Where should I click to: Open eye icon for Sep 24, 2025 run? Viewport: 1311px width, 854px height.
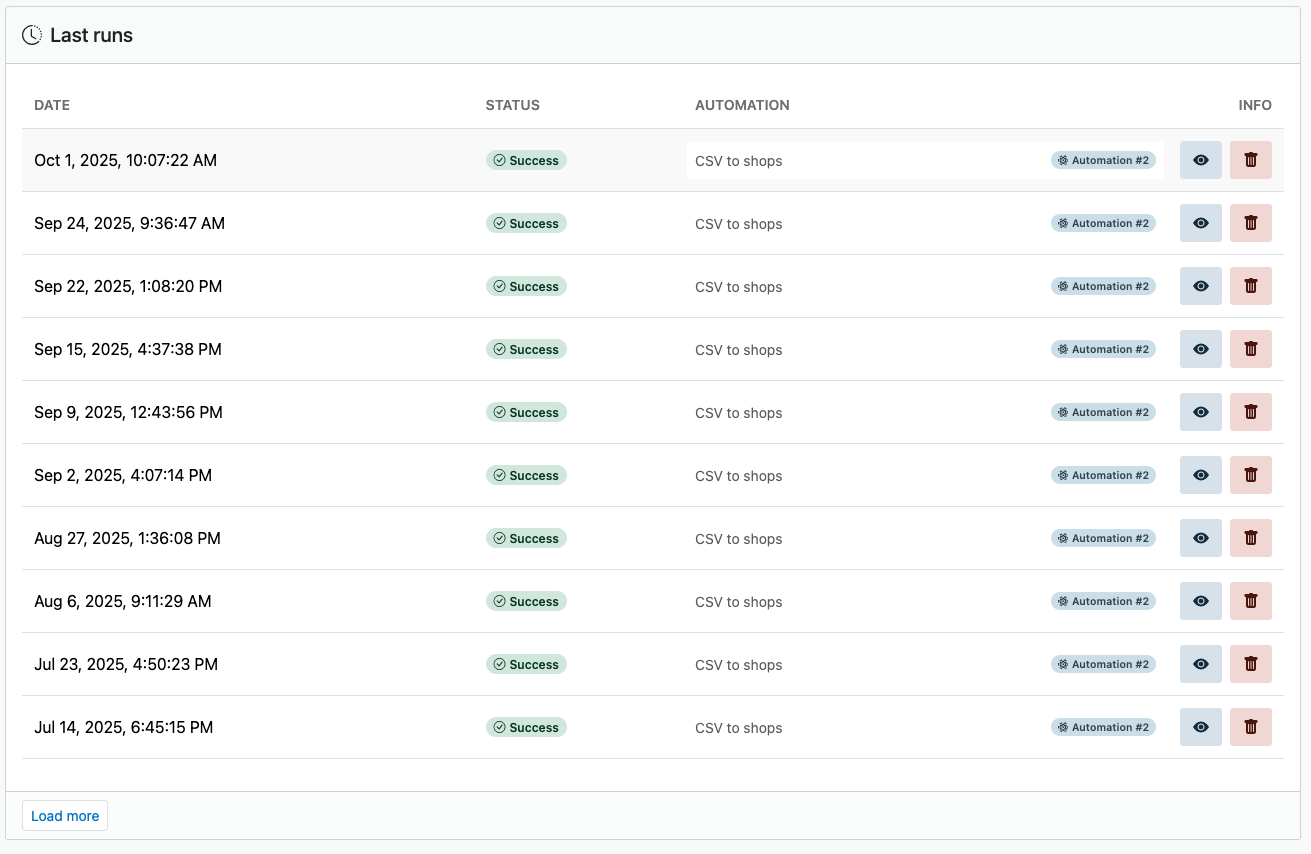click(x=1201, y=223)
